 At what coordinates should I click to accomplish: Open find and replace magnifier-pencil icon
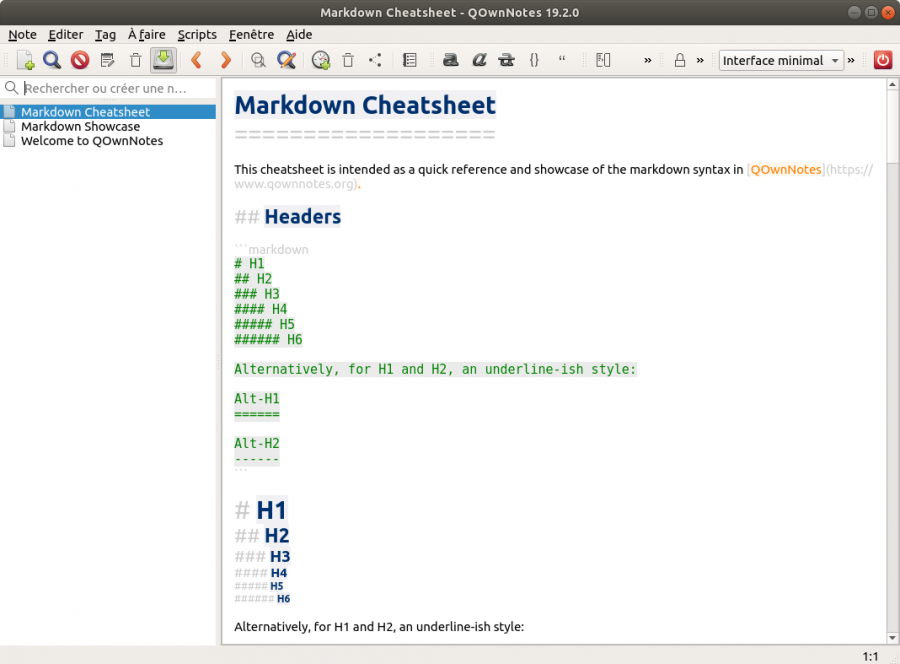click(x=286, y=60)
